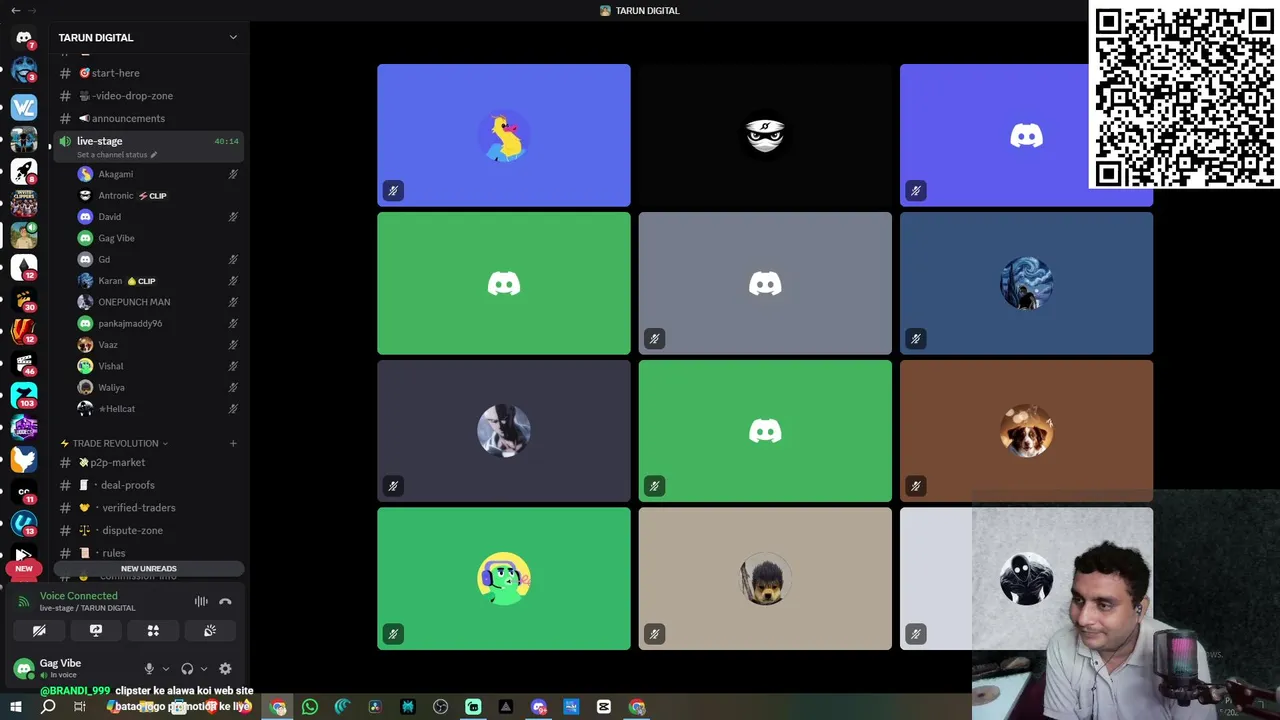
Task: Open headphone output options chevron
Action: pos(204,669)
